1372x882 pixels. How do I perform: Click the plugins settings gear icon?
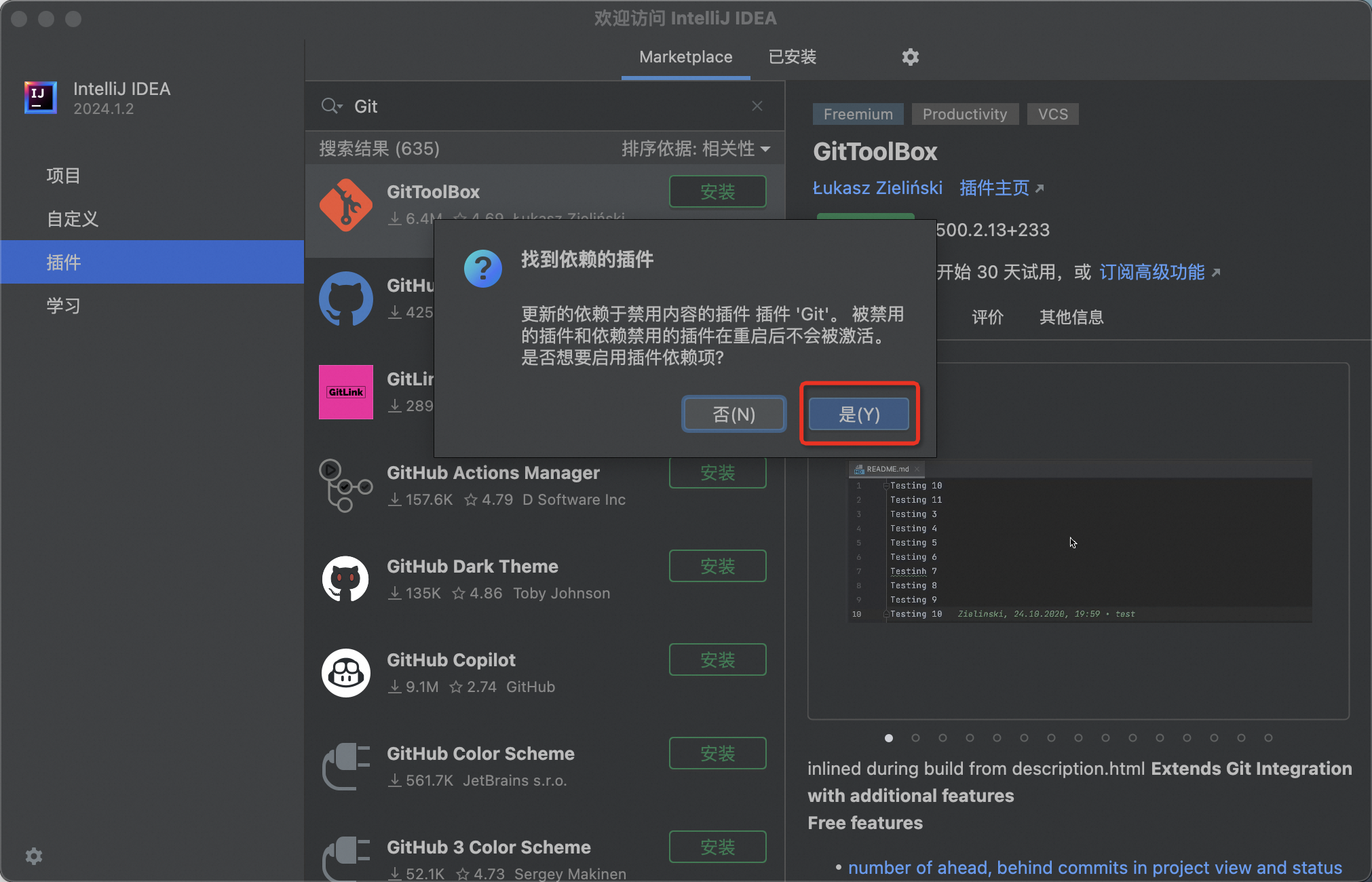pos(910,57)
